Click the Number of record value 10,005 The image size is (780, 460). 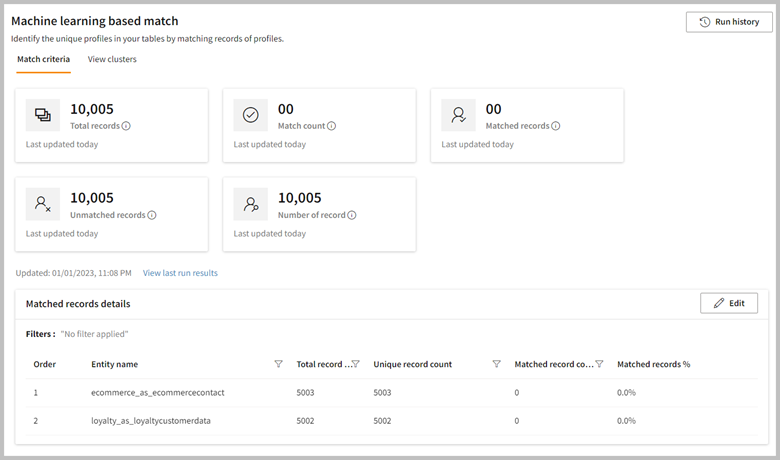click(x=299, y=198)
